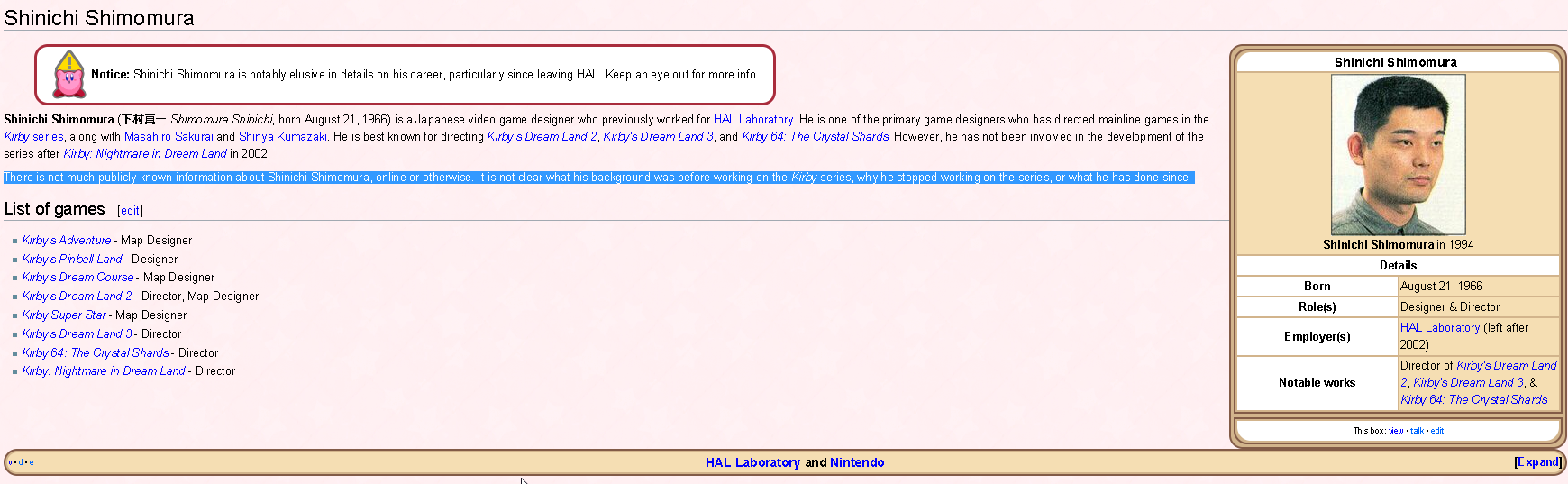Click the 'Notice:' text in the notice box
This screenshot has width=1568, height=484.
pos(111,74)
